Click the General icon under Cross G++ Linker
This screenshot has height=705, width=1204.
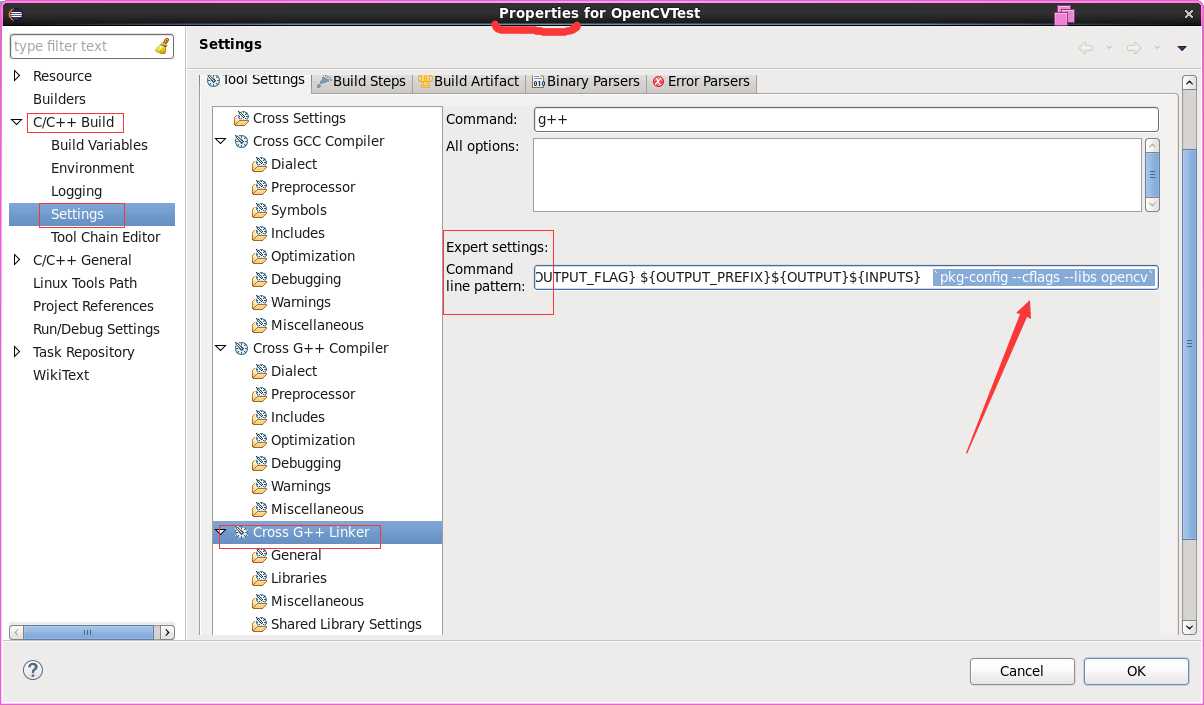pos(259,555)
